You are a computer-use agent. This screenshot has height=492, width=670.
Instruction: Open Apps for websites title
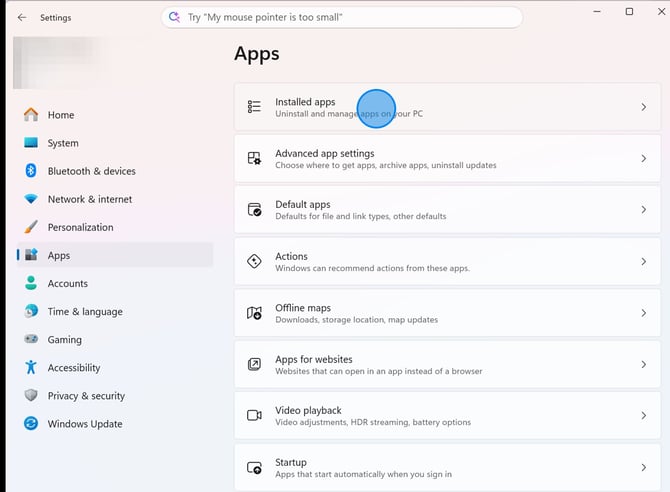[314, 359]
